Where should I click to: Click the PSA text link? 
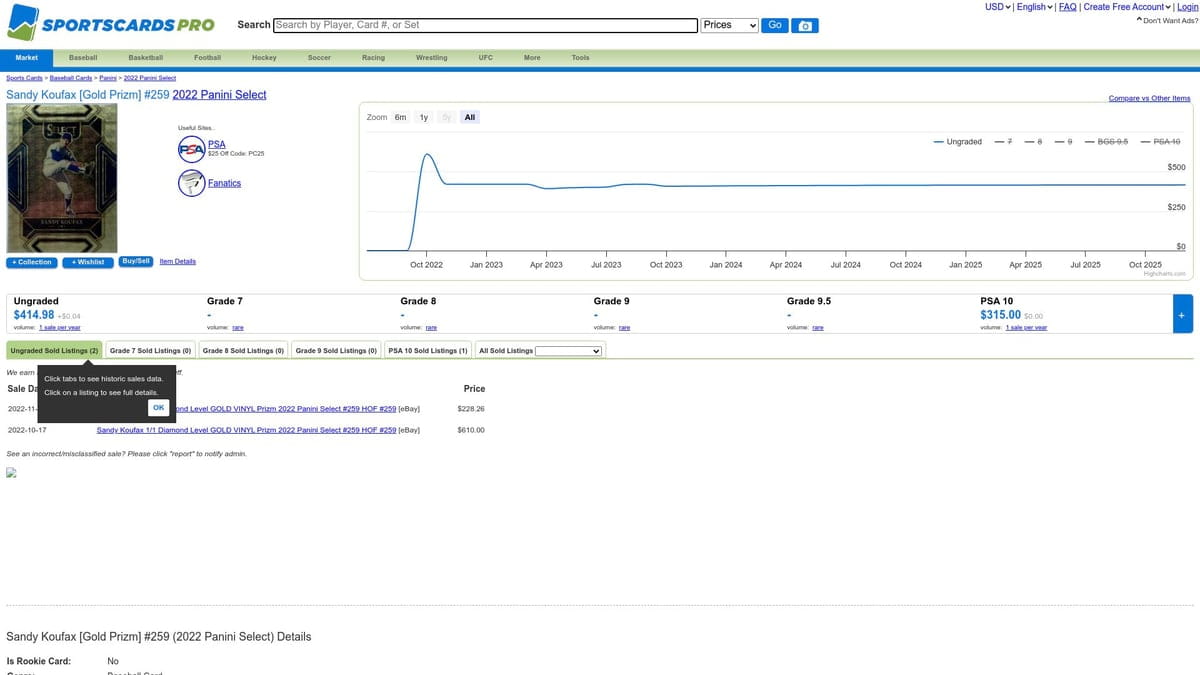[216, 145]
